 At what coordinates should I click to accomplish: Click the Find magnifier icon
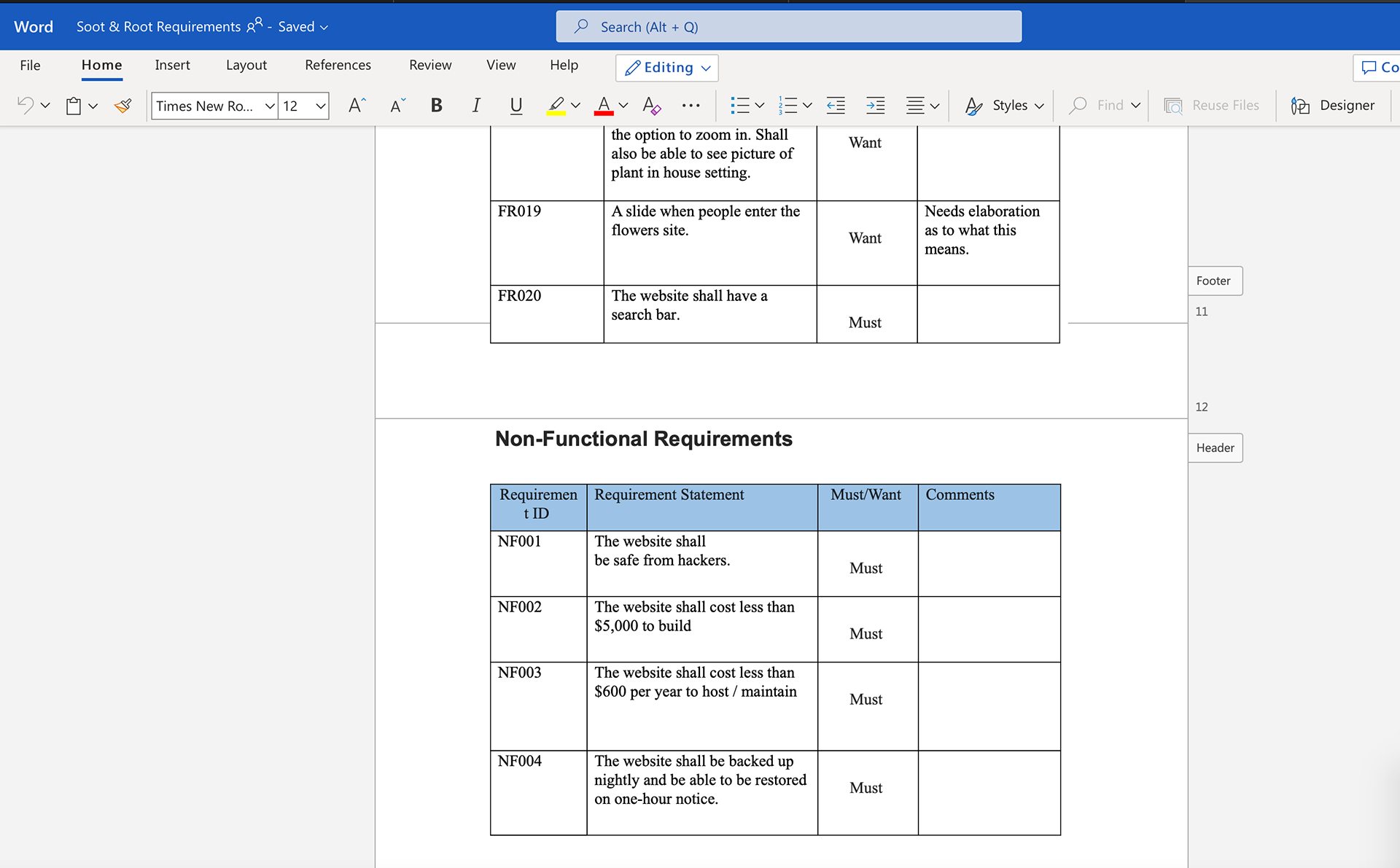pos(1078,106)
